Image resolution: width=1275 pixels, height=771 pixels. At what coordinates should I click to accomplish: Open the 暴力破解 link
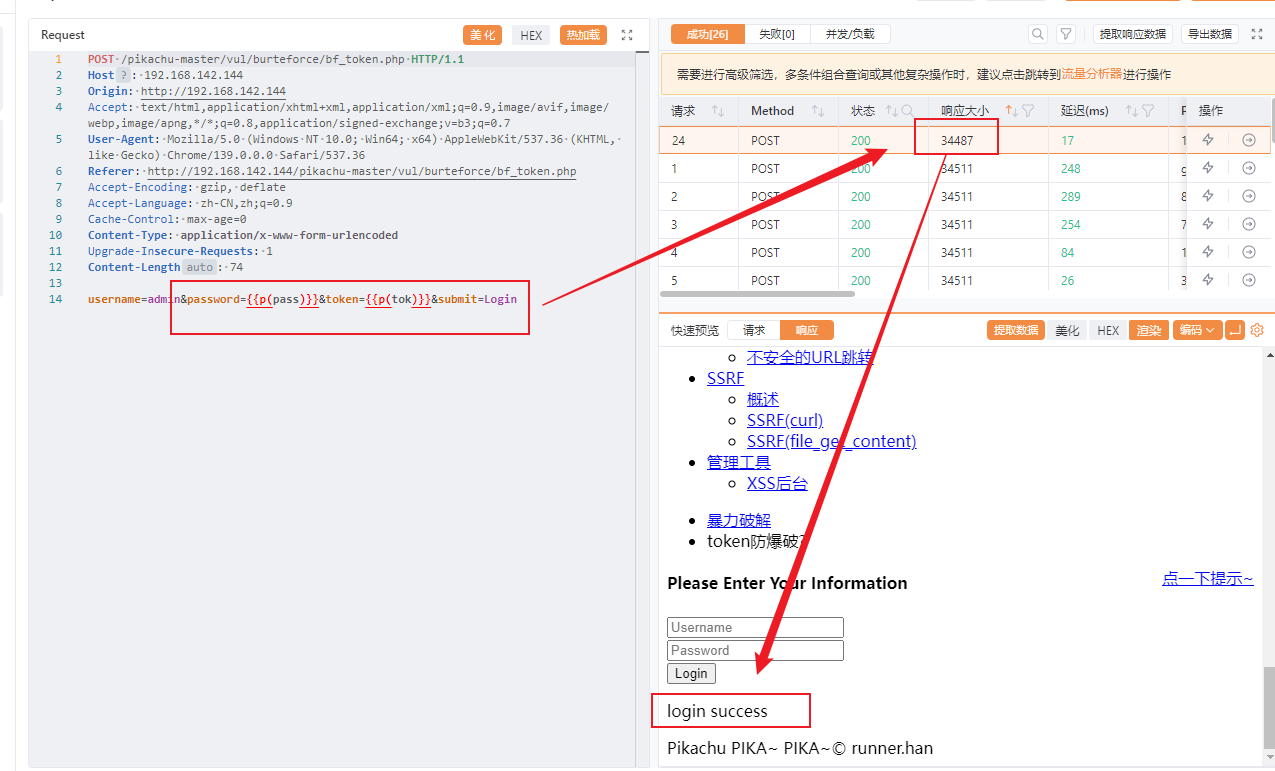click(739, 520)
